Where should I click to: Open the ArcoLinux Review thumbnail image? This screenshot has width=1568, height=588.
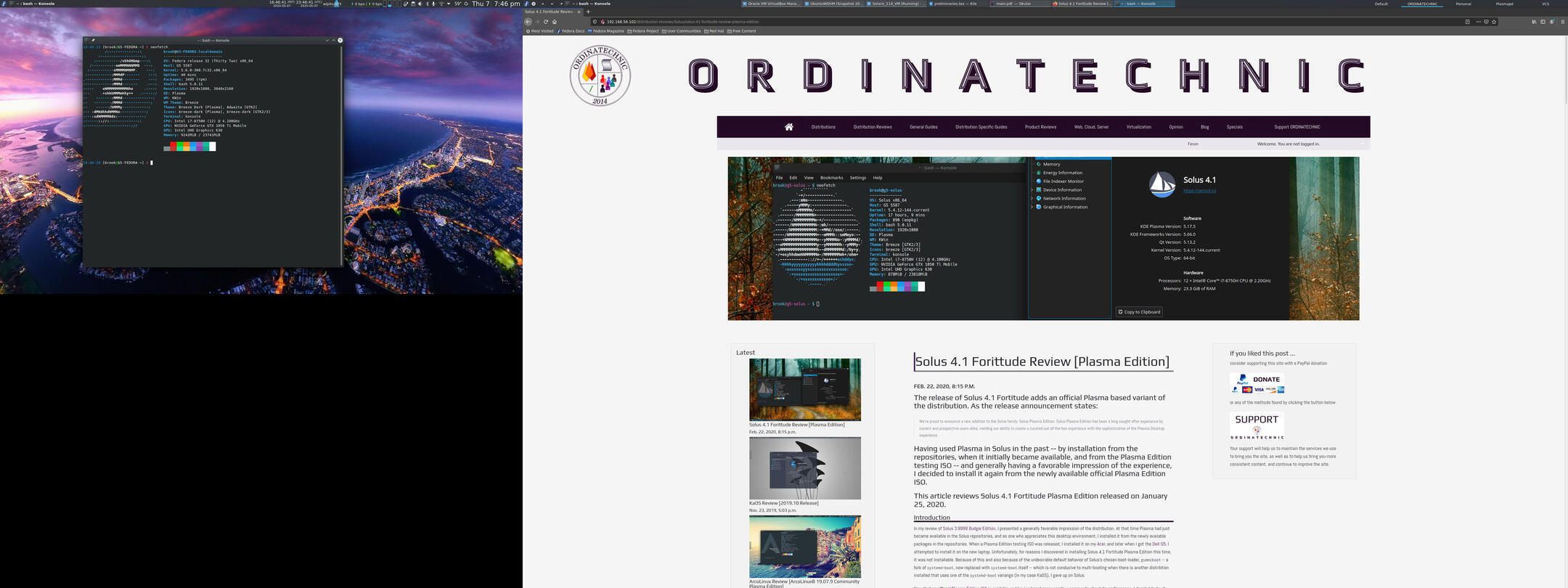pos(805,547)
